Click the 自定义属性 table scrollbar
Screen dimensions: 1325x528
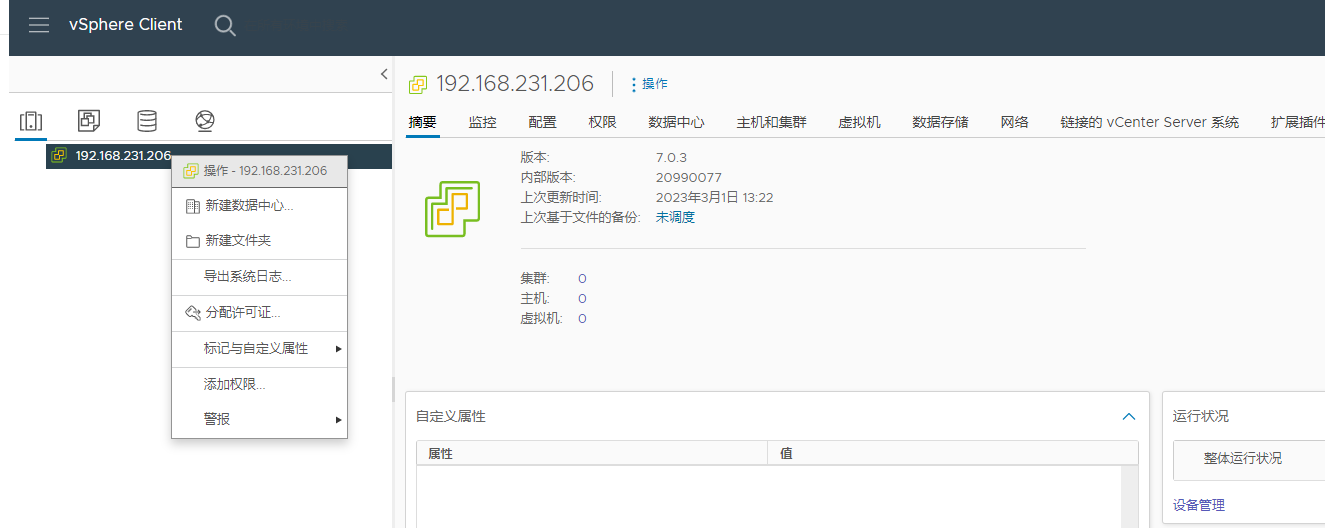[1129, 497]
